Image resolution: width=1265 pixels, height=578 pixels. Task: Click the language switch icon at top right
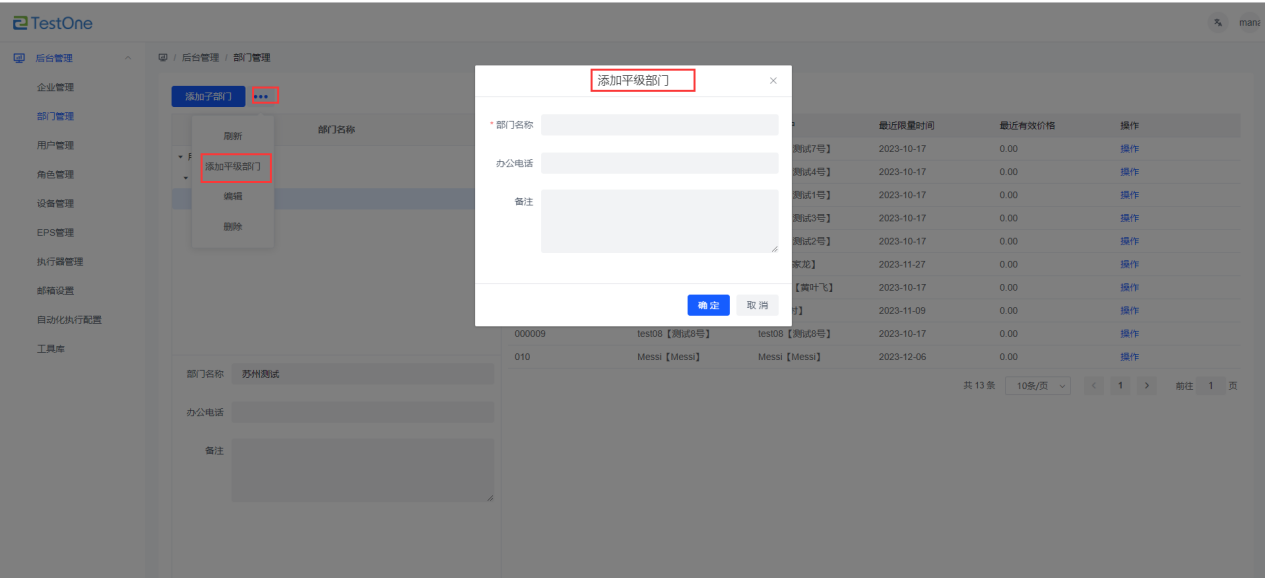(1218, 23)
